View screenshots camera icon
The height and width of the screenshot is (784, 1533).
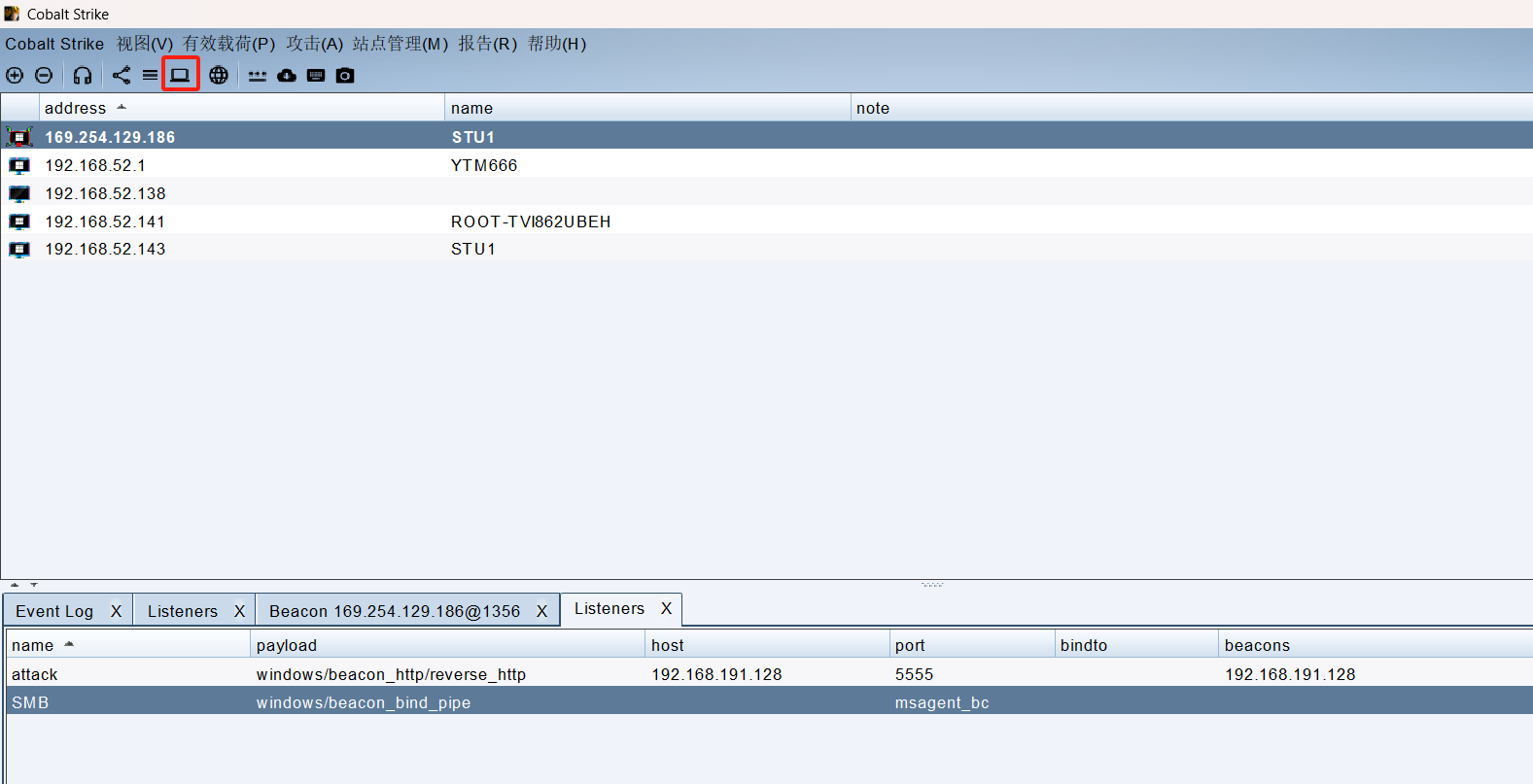pyautogui.click(x=345, y=75)
